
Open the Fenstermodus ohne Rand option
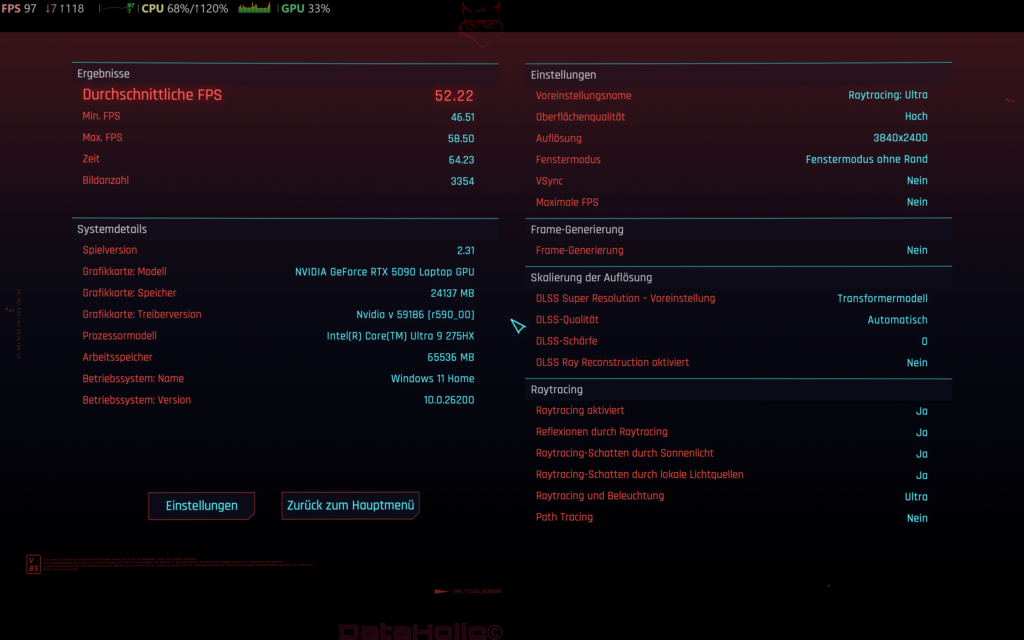(866, 160)
